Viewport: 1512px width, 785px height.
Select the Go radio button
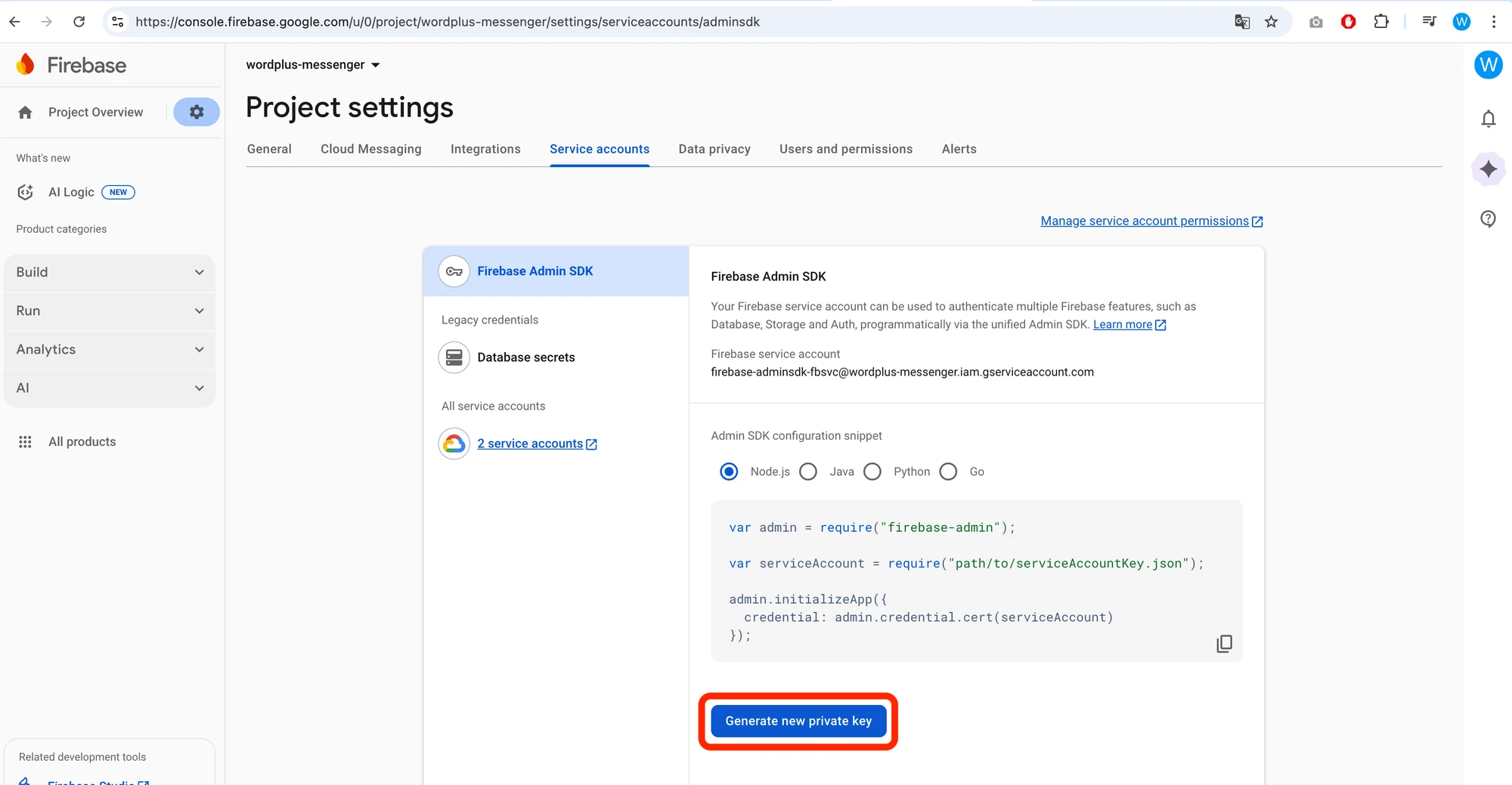(x=948, y=471)
